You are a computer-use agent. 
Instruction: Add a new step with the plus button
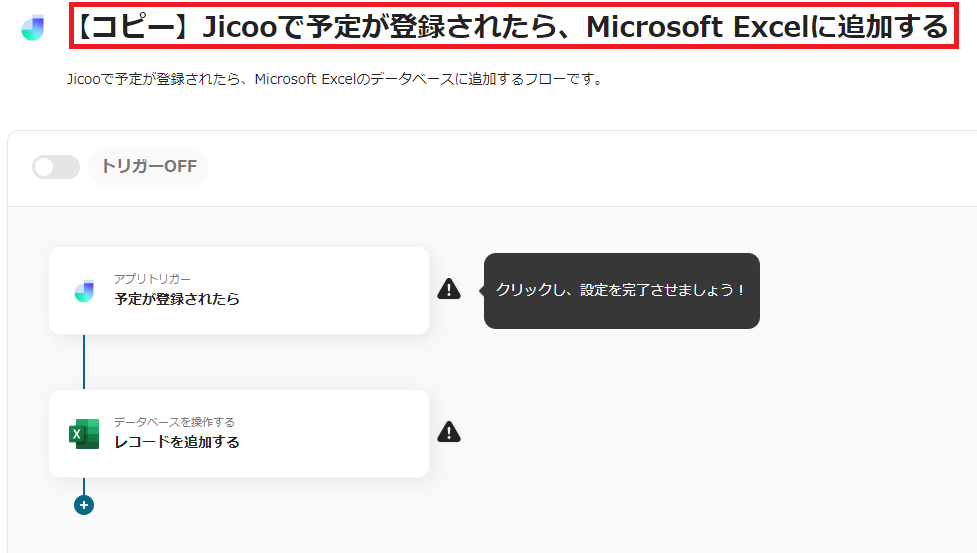(x=84, y=505)
